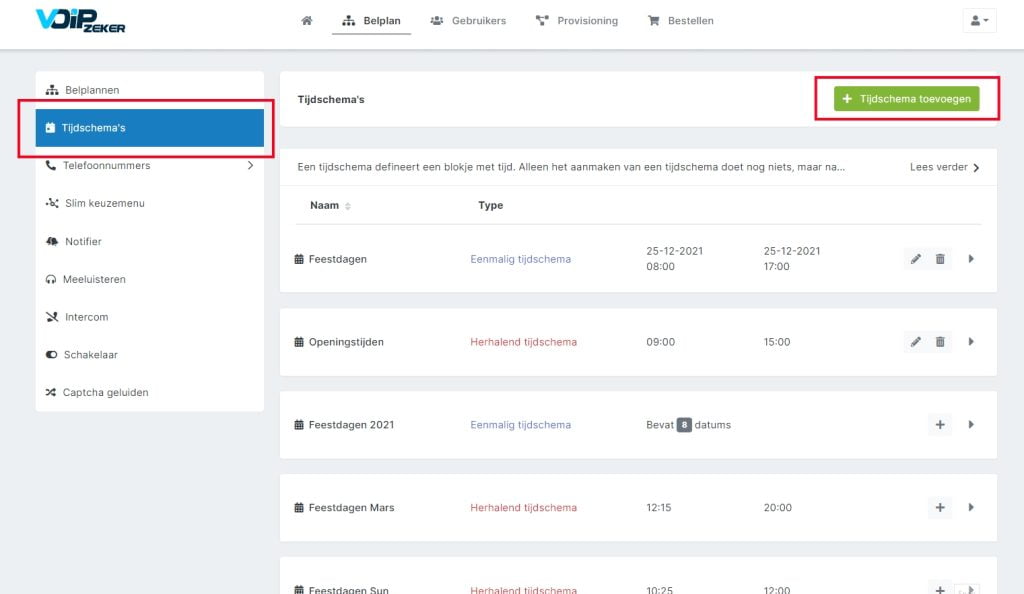Click the Feestdagen 2021 schedule name
Screen dimensions: 1024x594
coord(351,425)
